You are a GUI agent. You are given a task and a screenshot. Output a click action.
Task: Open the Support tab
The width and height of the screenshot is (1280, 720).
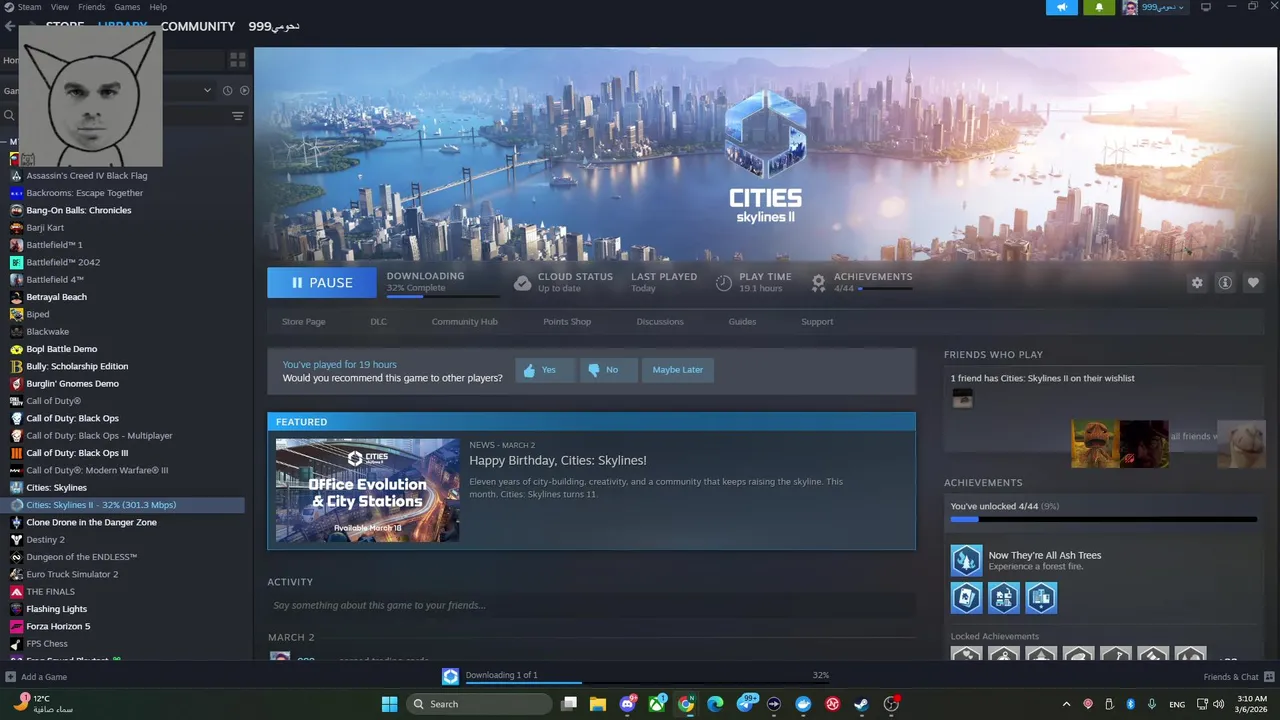[817, 322]
